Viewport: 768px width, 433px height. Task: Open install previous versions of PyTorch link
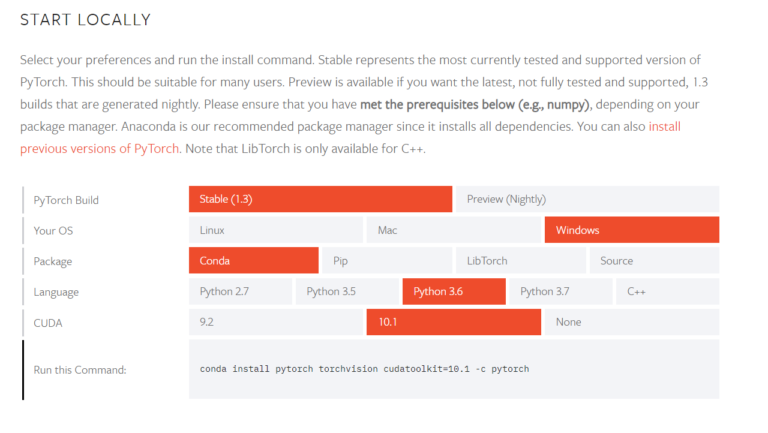tap(665, 126)
